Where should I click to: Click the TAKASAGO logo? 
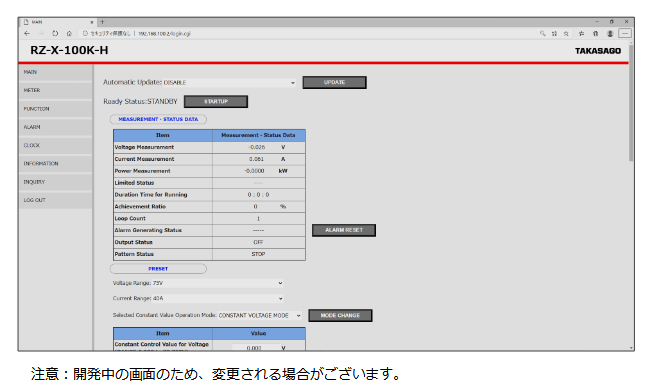(x=598, y=51)
